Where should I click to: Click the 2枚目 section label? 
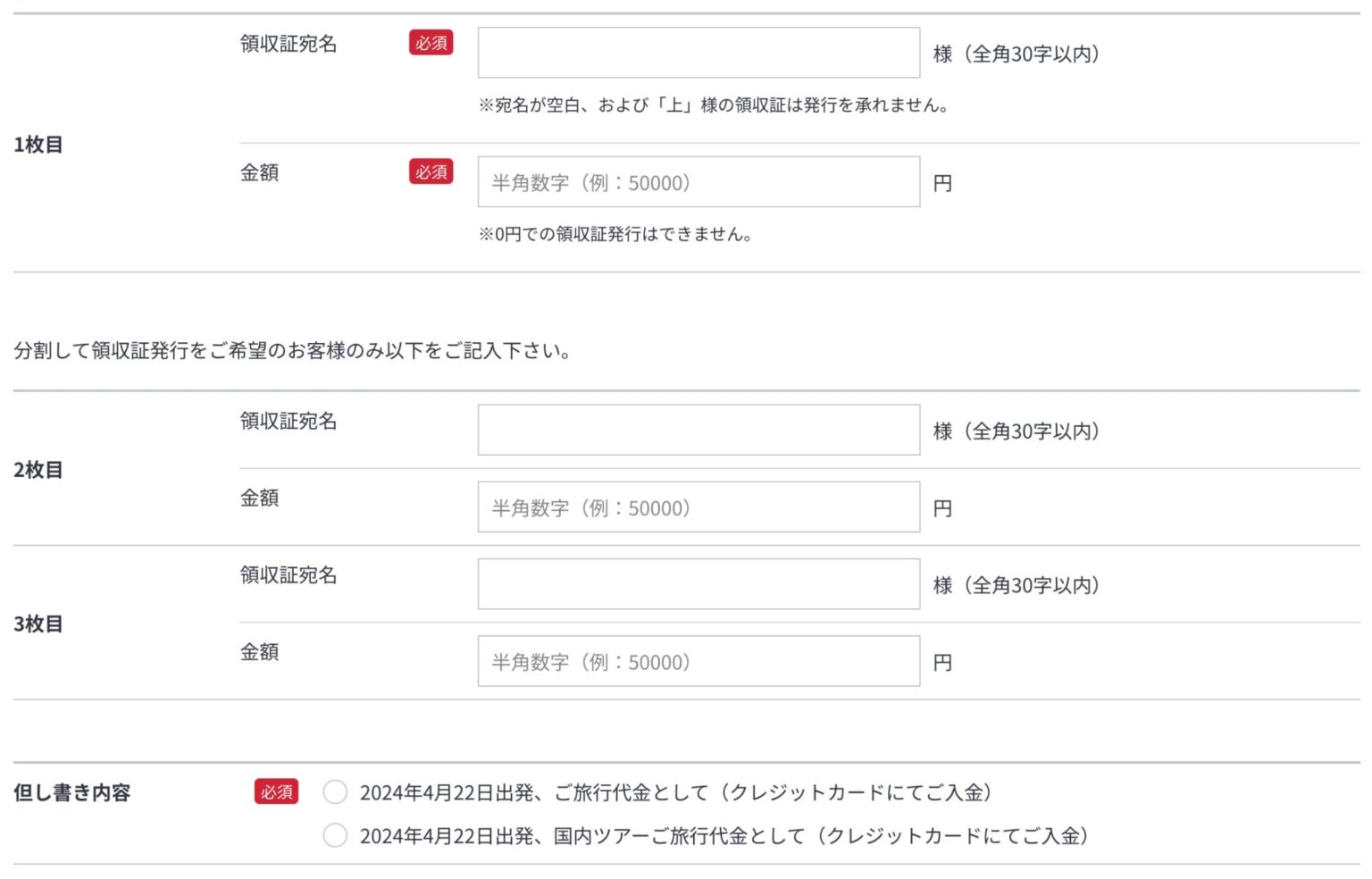pos(38,469)
